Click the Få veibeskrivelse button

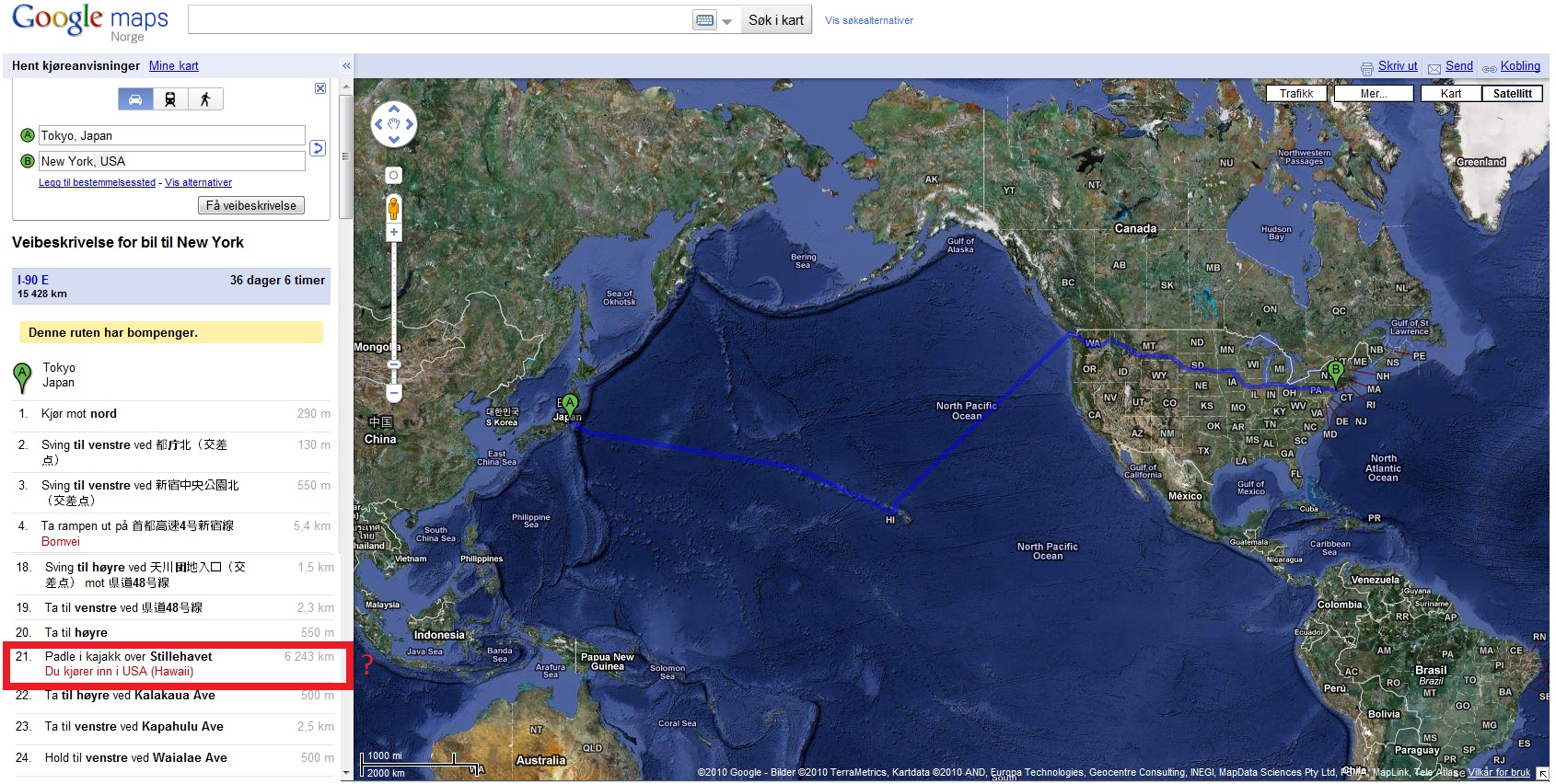coord(251,206)
